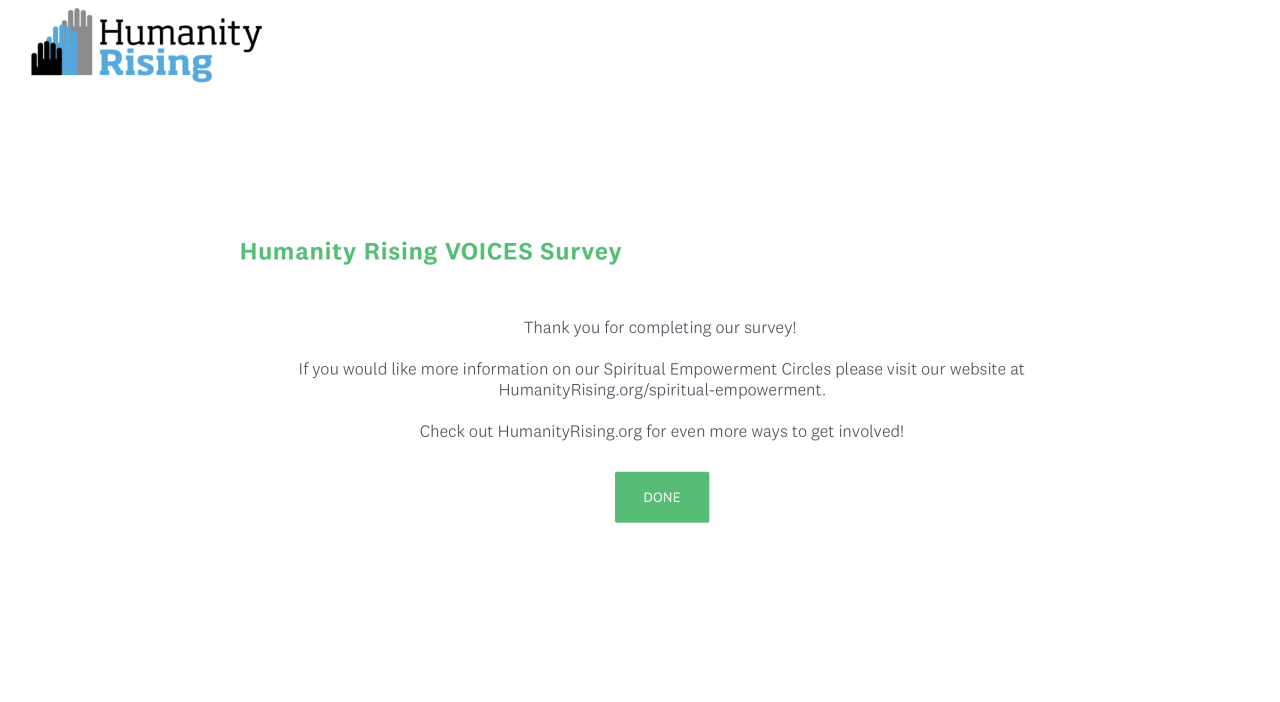Click the black "Humanity" logo wordmark
The width and height of the screenshot is (1280, 702).
(x=180, y=33)
